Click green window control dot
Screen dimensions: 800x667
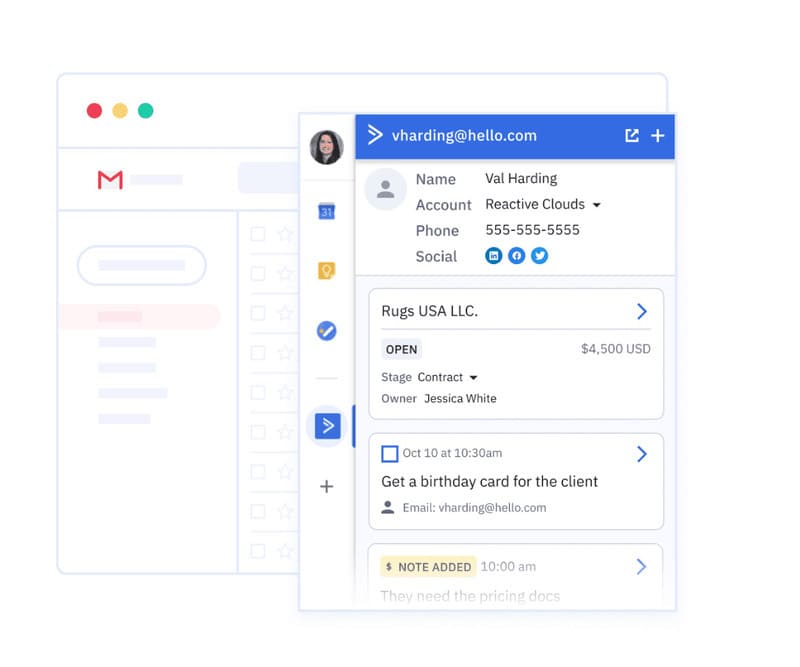pyautogui.click(x=145, y=110)
